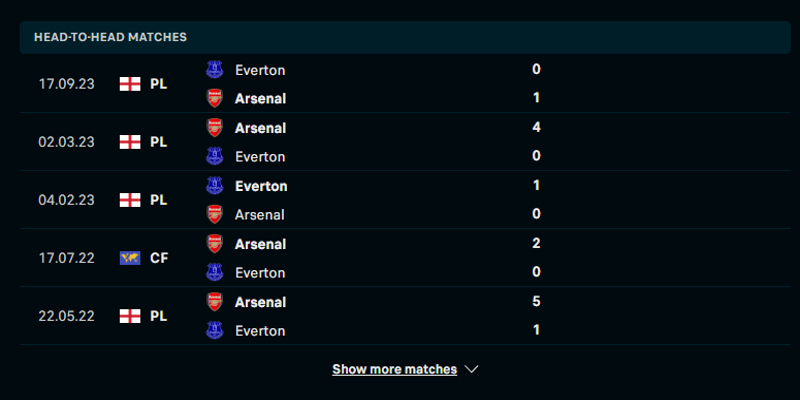Image resolution: width=800 pixels, height=400 pixels.
Task: Click CF competition label for 17.07.22
Action: click(158, 258)
